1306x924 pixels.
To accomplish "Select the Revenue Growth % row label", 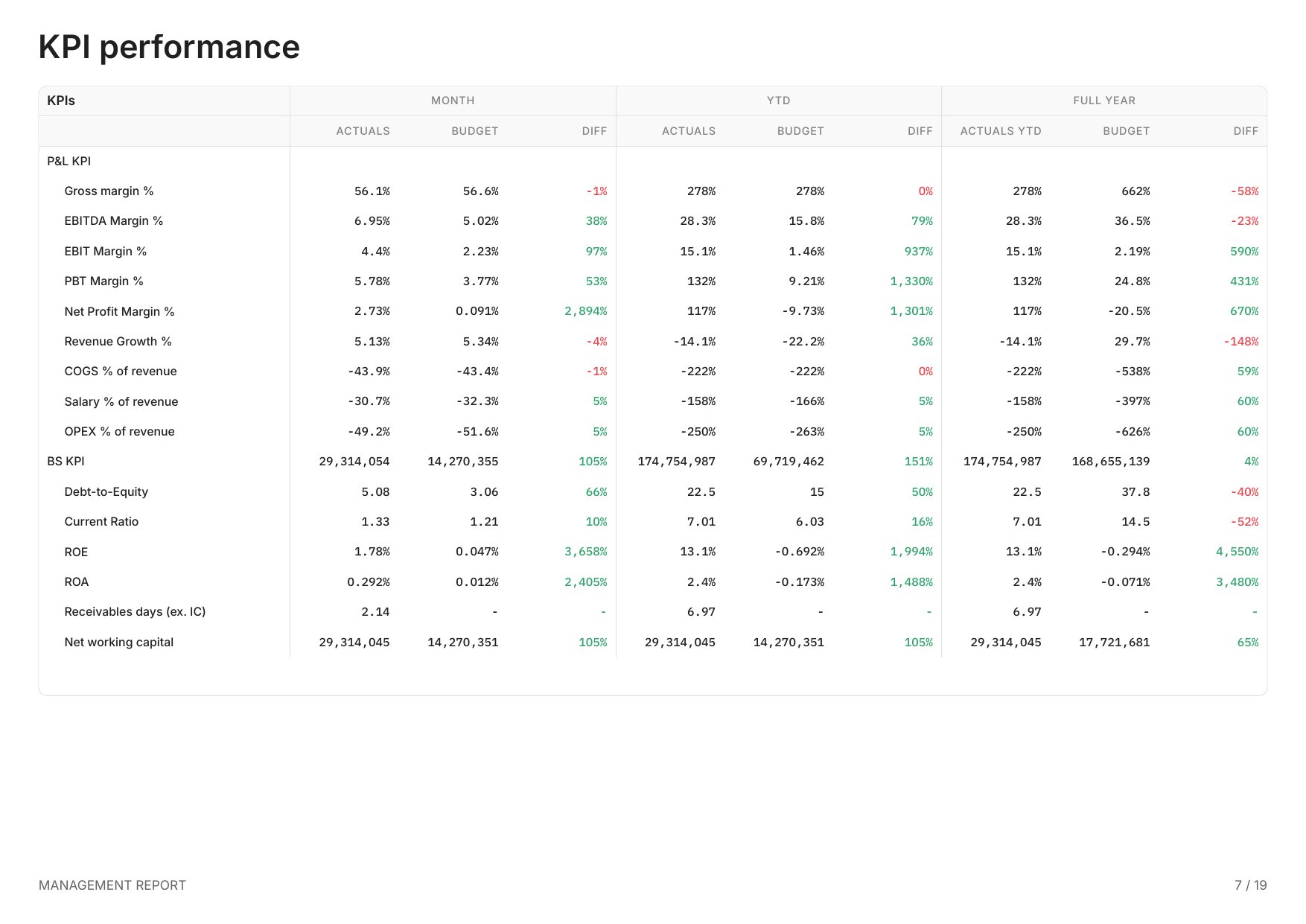I will [x=118, y=342].
